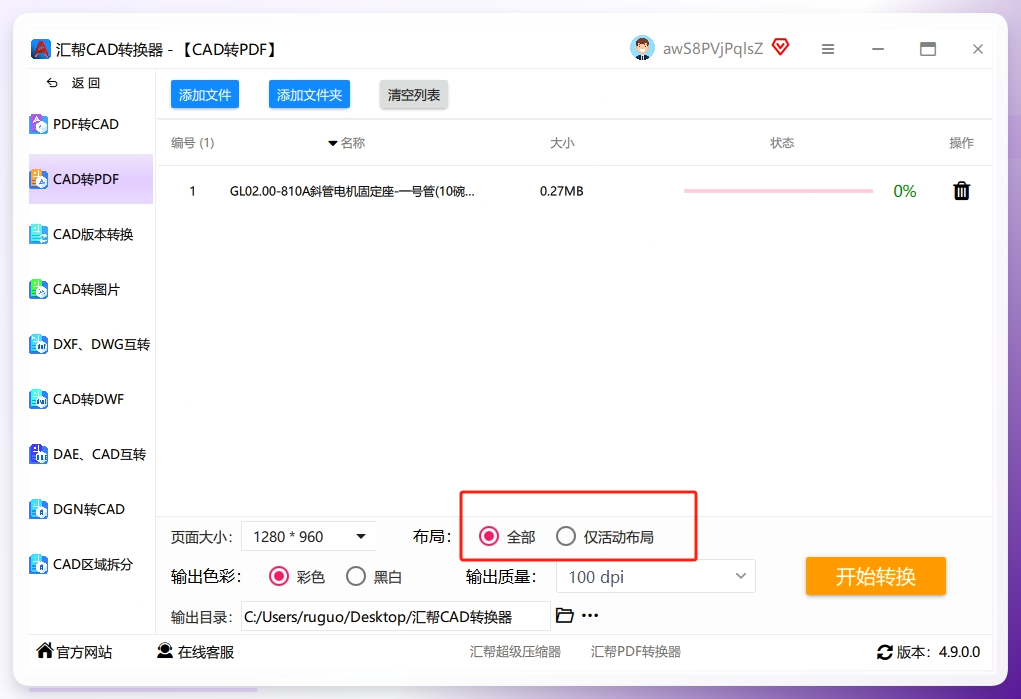Click the CAD版本转换 sidebar icon
This screenshot has height=699, width=1021.
point(38,234)
